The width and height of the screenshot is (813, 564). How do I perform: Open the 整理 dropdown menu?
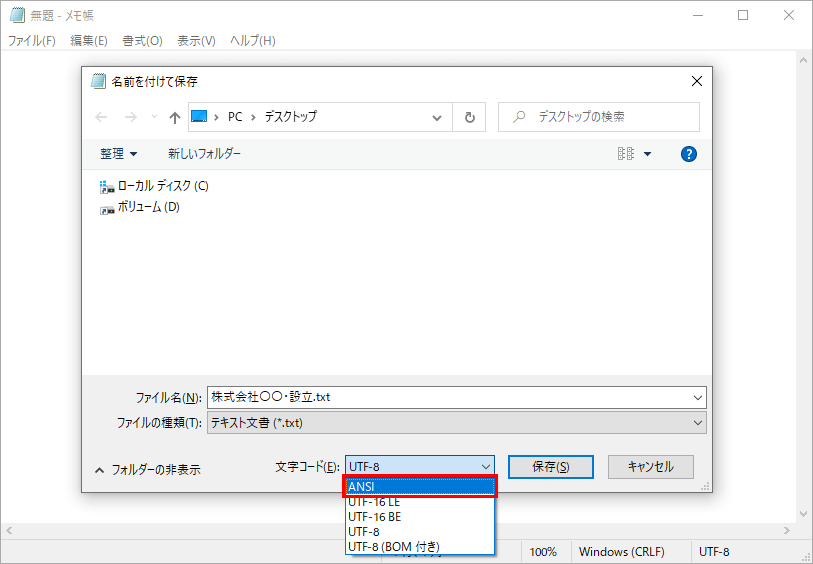pyautogui.click(x=119, y=153)
